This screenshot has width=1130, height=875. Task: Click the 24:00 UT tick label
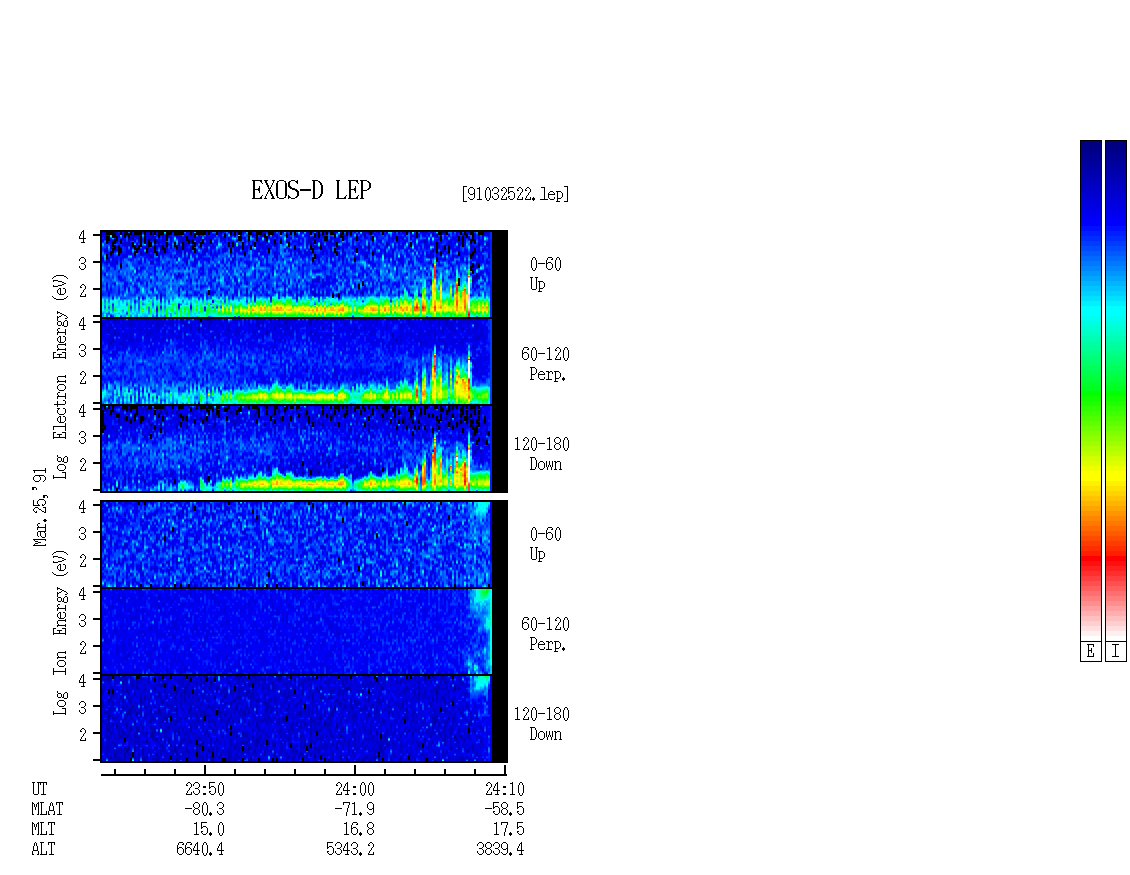355,789
